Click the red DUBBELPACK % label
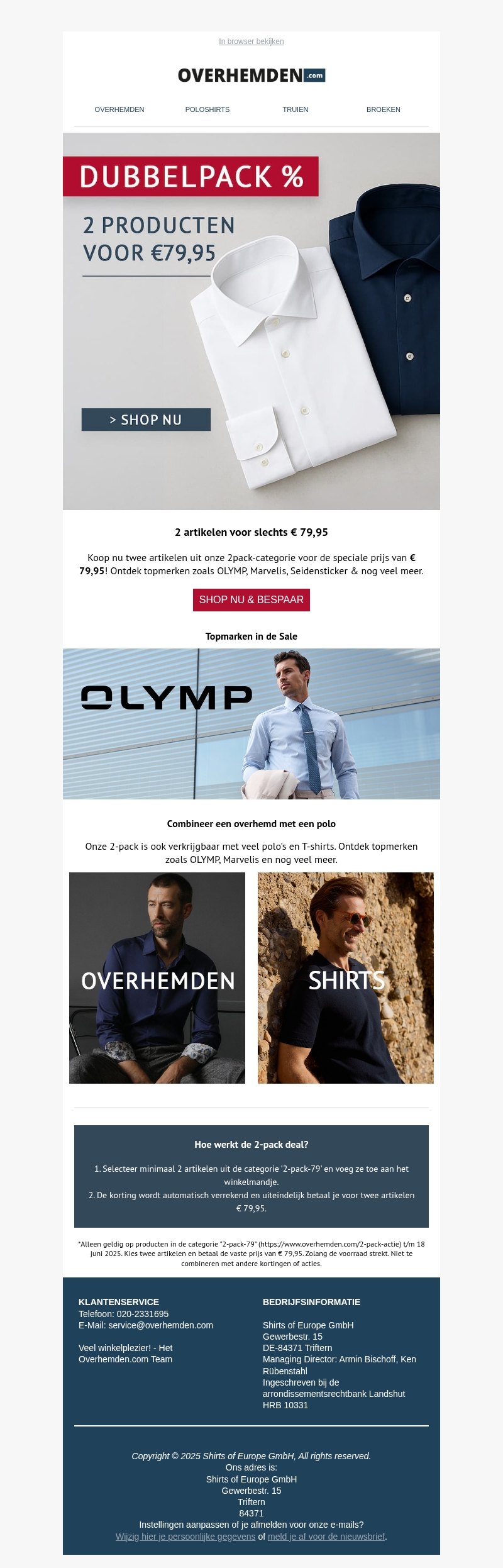 click(x=191, y=176)
